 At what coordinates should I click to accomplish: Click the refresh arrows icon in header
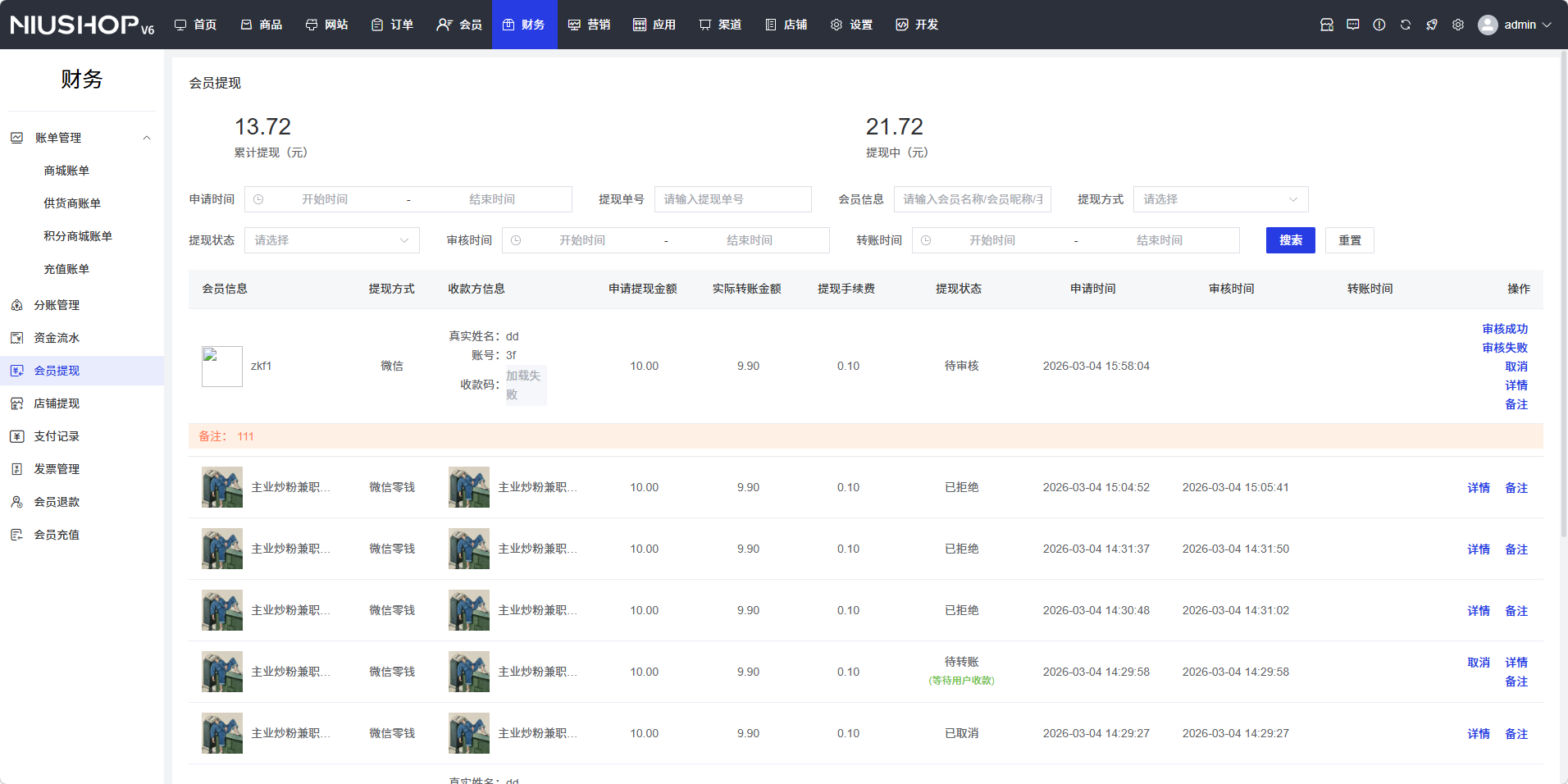coord(1405,25)
